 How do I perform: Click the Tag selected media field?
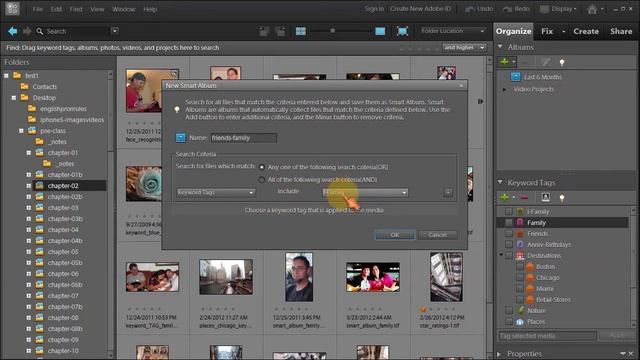coord(547,336)
